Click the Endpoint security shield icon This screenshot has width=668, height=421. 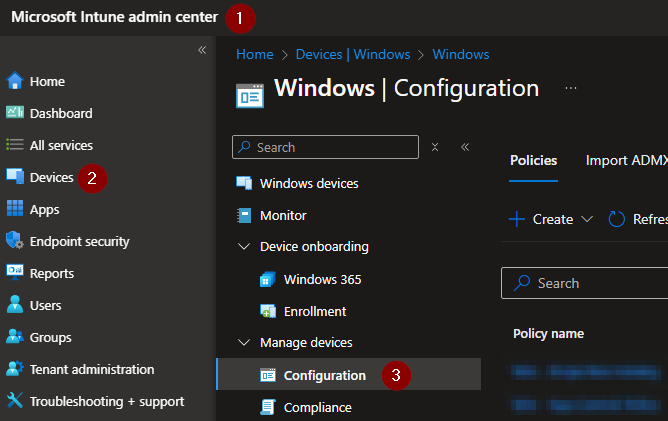click(15, 240)
